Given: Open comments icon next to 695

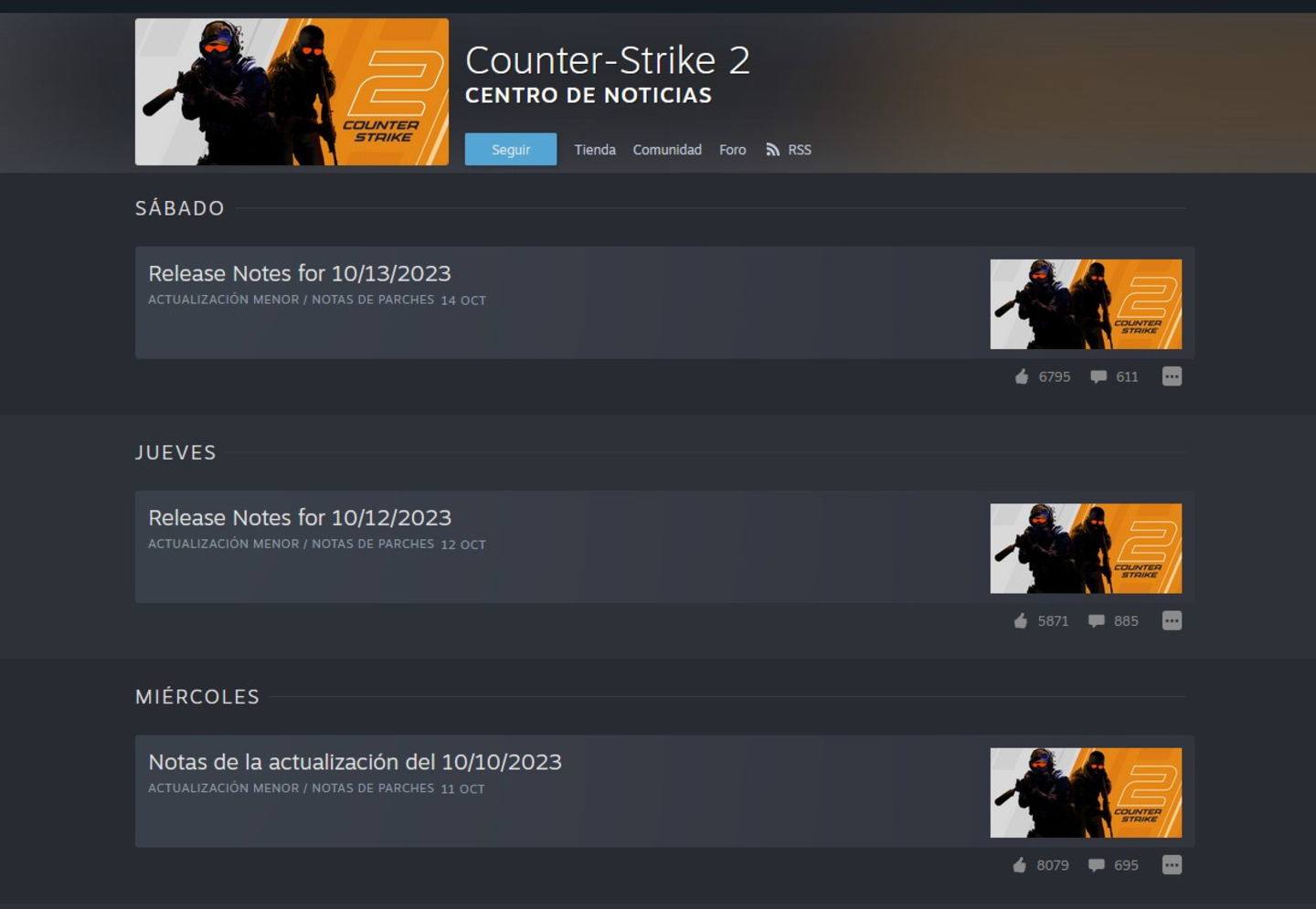Looking at the screenshot, I should pos(1097,865).
